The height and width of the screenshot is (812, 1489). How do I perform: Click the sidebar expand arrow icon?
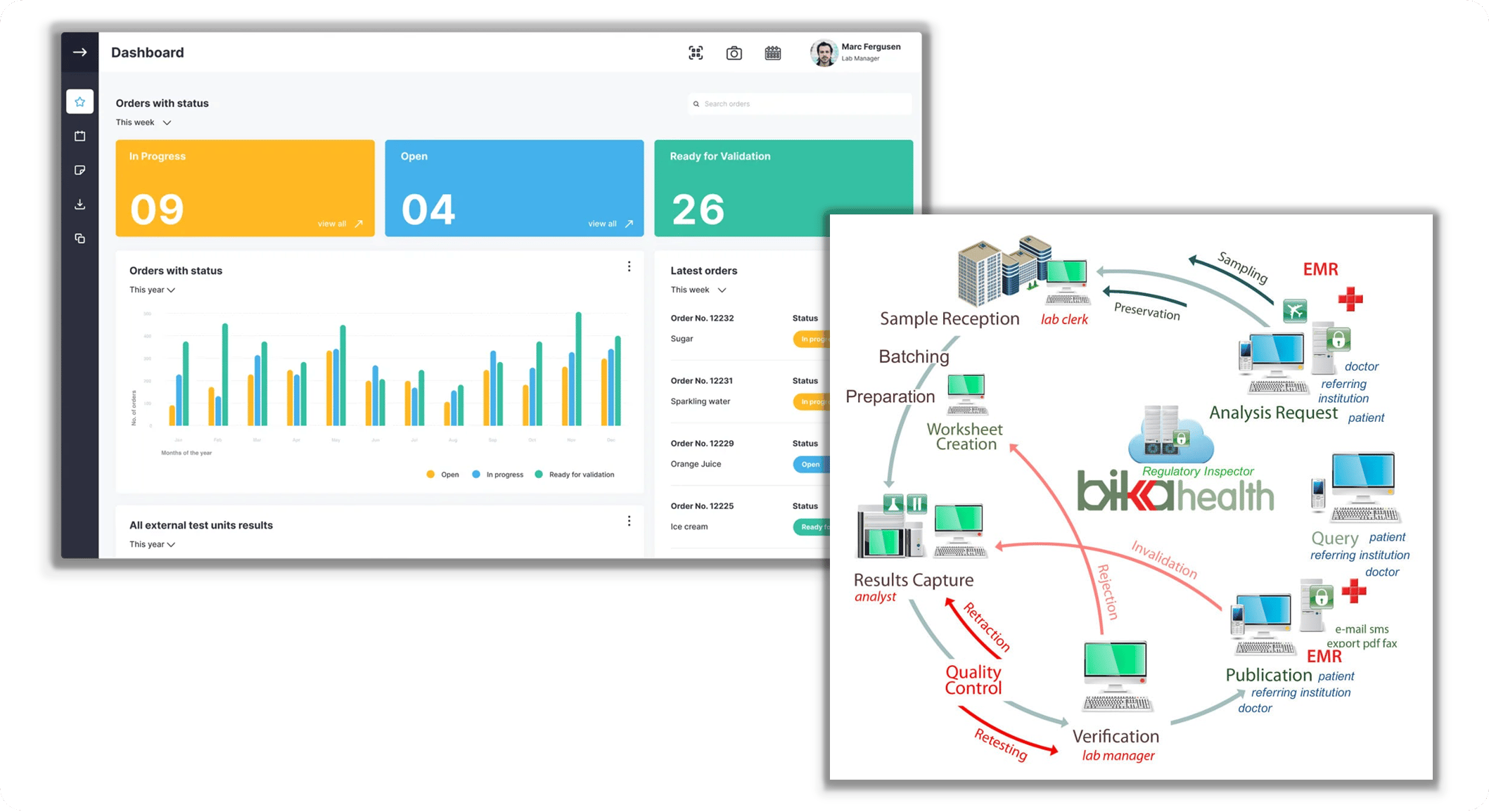pos(79,53)
